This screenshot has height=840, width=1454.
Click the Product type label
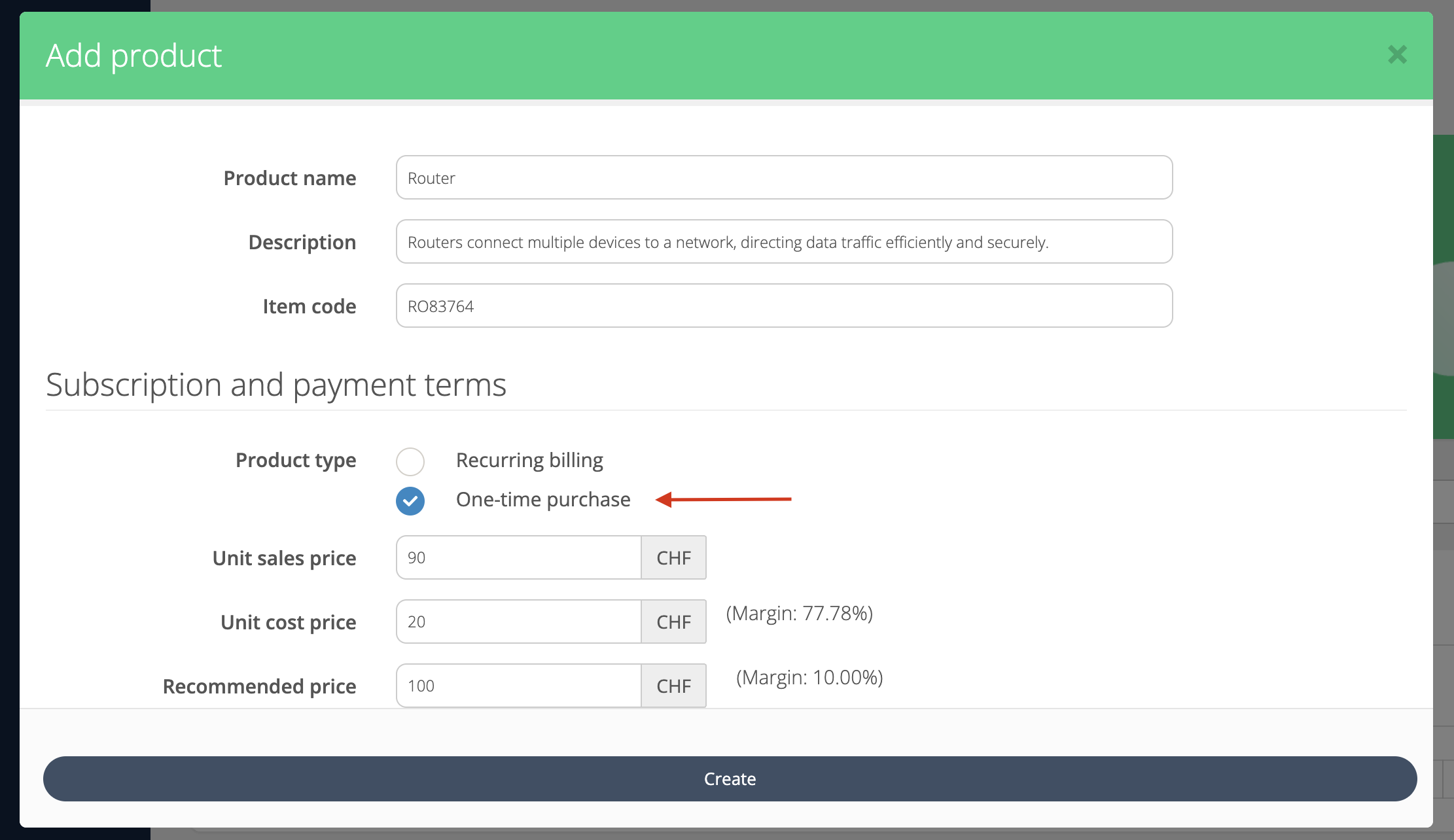pos(296,461)
